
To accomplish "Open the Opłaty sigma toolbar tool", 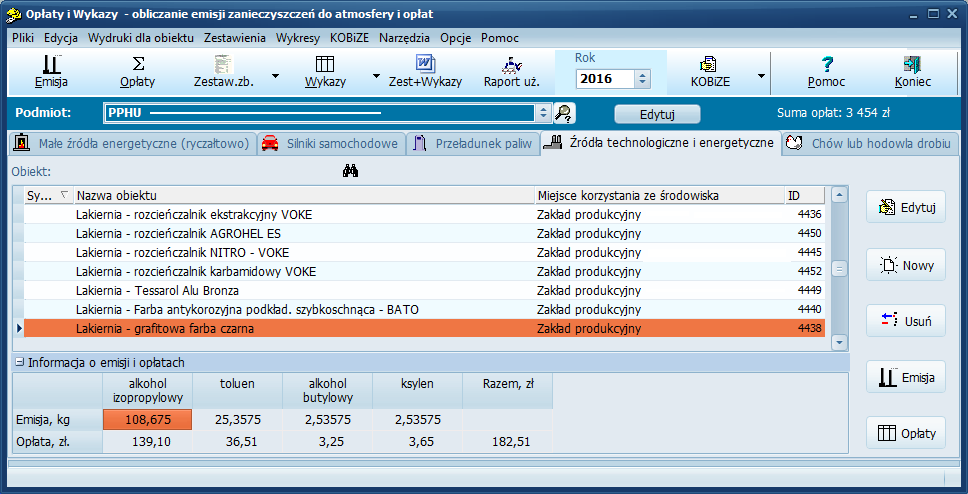I will pos(138,72).
